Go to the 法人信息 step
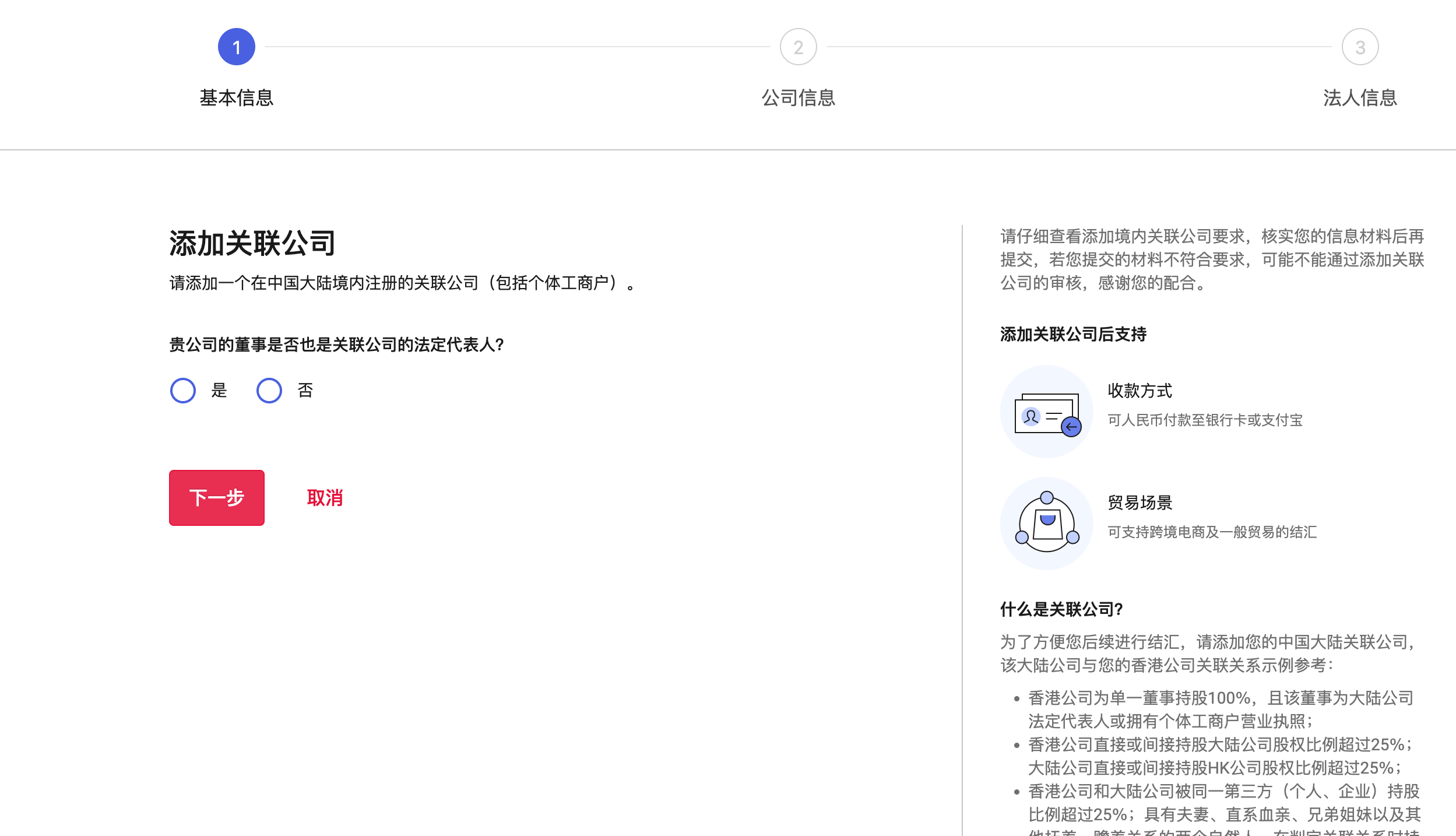The height and width of the screenshot is (836, 1456). (1360, 98)
